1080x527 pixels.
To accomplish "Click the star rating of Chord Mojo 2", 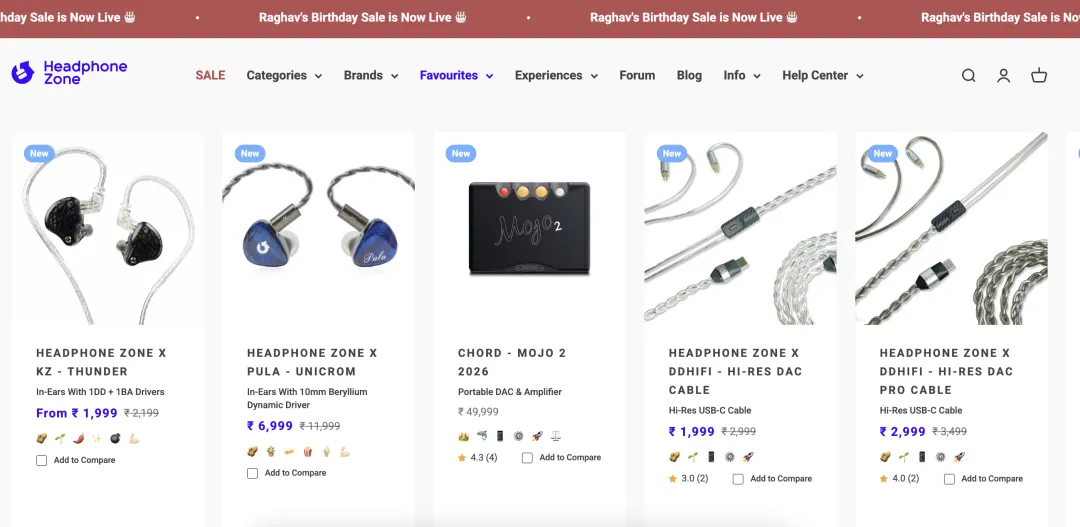I will click(477, 458).
